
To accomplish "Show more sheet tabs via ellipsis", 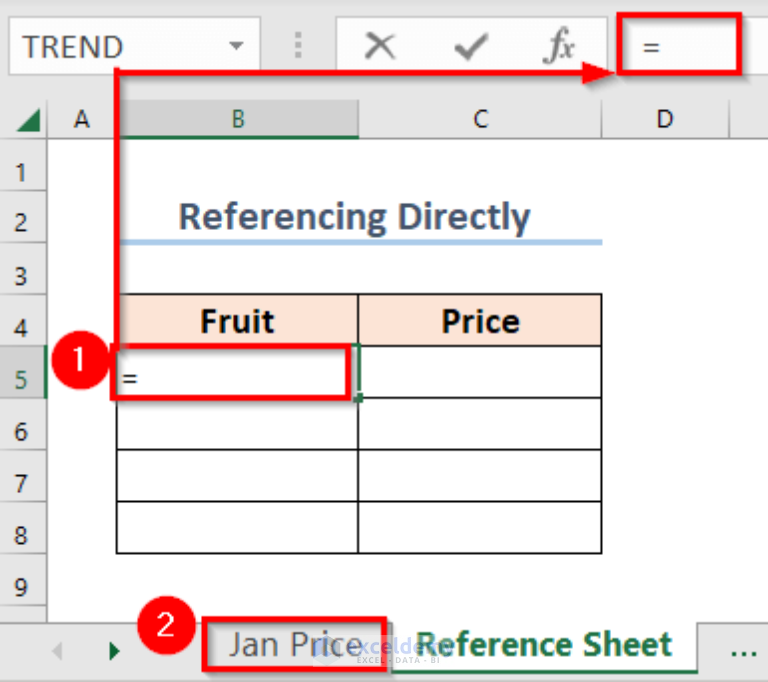I will pos(743,651).
